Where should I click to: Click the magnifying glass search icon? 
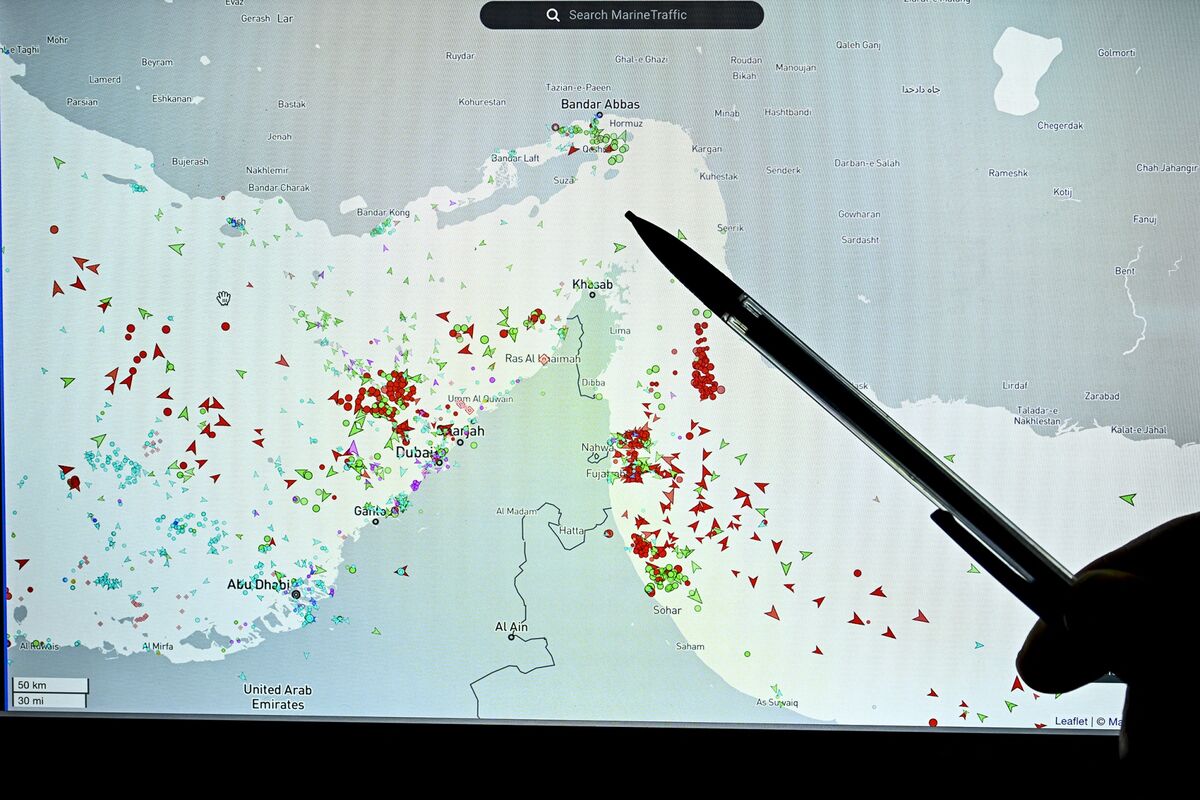[552, 15]
